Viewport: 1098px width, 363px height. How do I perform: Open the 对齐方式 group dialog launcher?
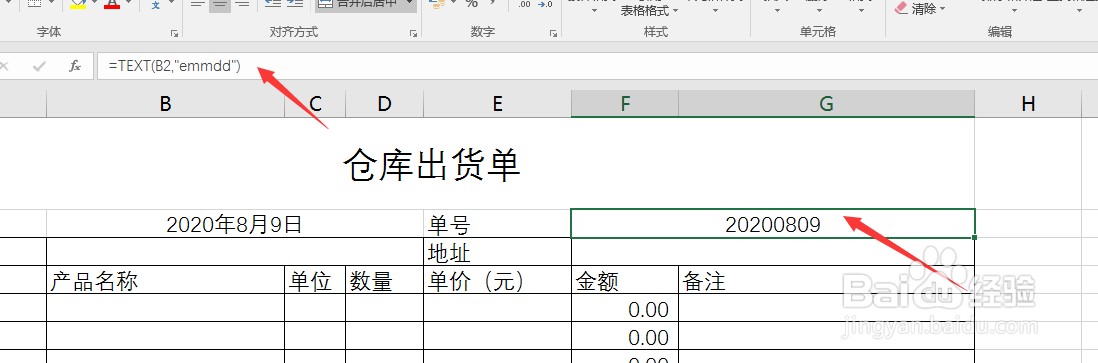(x=413, y=33)
